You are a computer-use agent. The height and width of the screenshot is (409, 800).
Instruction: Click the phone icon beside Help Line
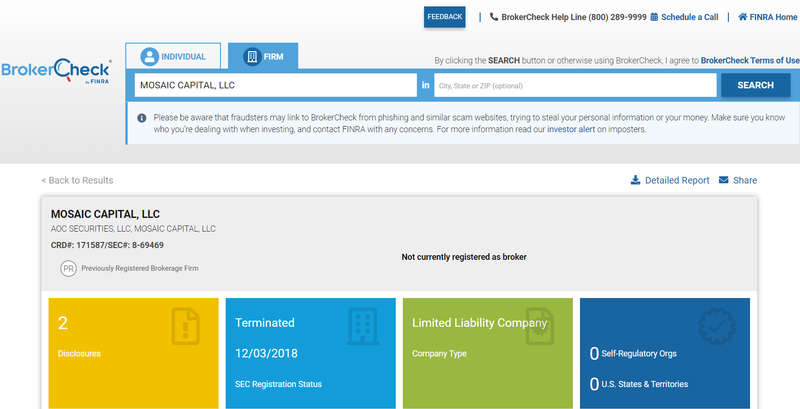493,17
